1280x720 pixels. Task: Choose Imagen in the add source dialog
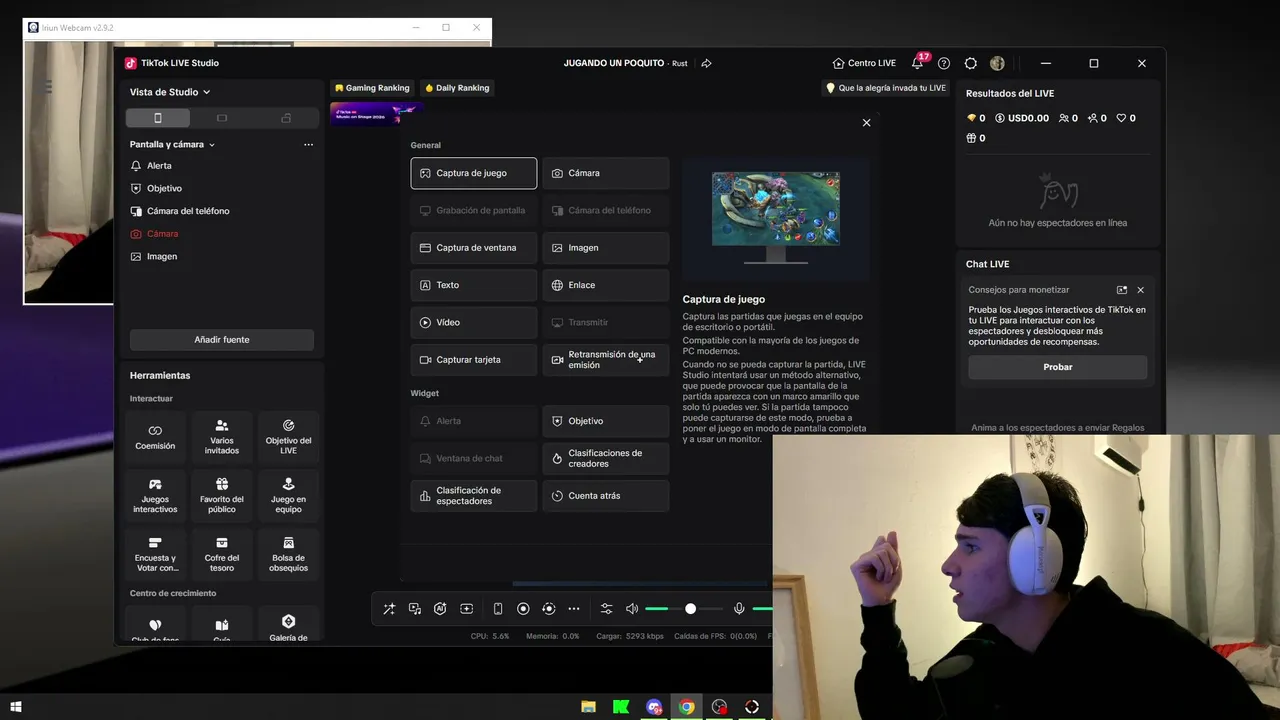(606, 248)
